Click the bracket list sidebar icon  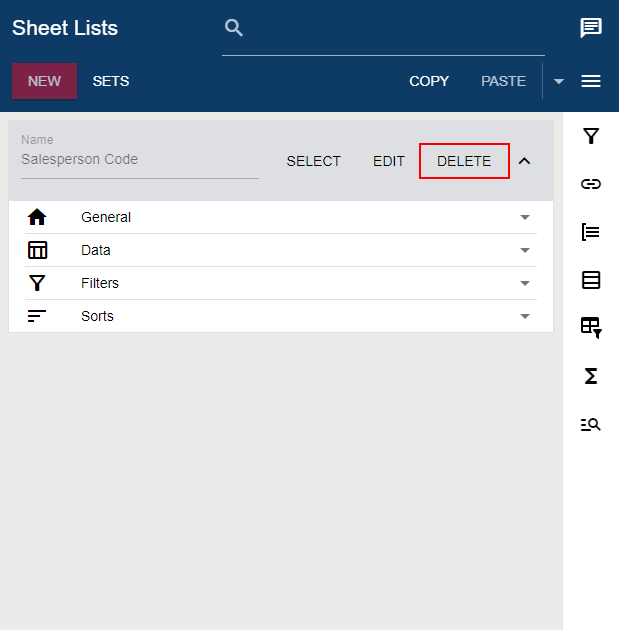click(x=590, y=232)
